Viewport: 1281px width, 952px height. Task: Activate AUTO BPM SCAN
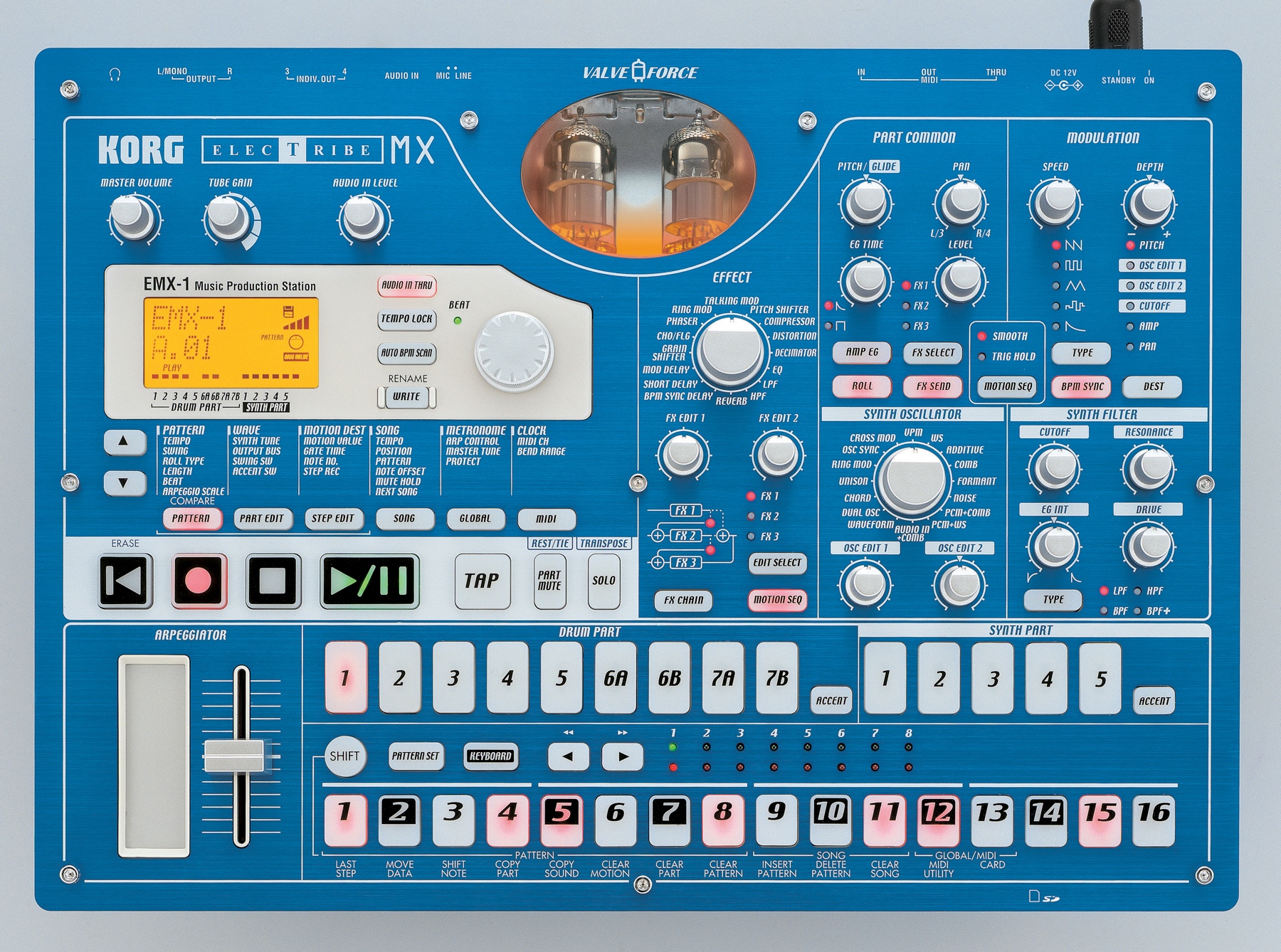point(406,353)
